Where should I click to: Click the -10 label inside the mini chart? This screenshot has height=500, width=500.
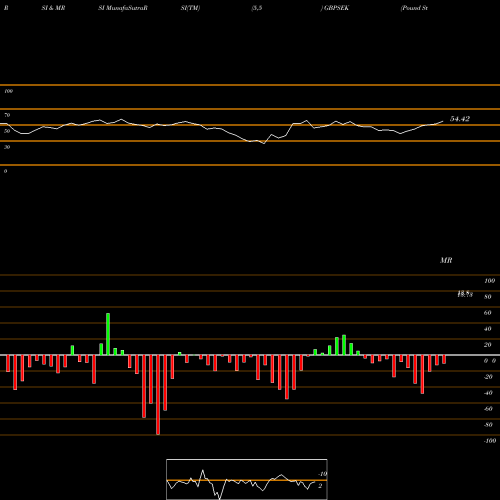pos(322,474)
